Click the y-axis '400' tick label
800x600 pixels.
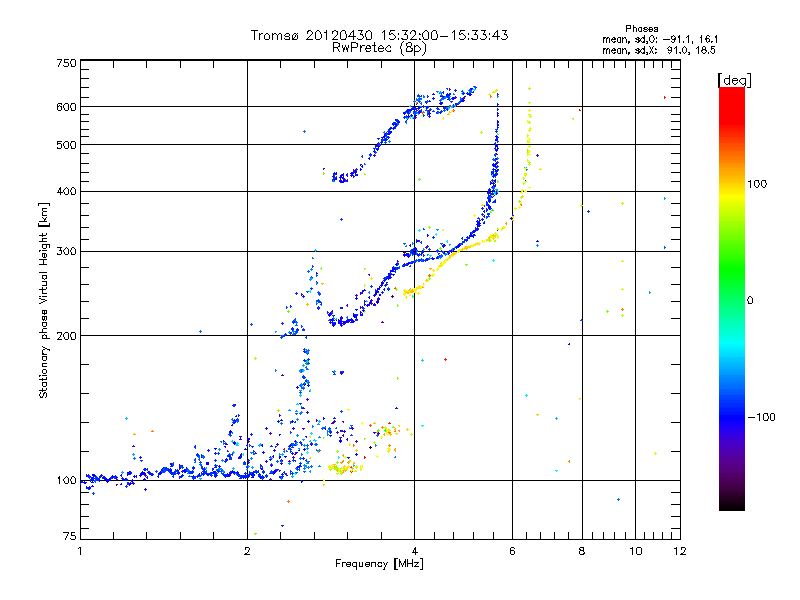66,191
